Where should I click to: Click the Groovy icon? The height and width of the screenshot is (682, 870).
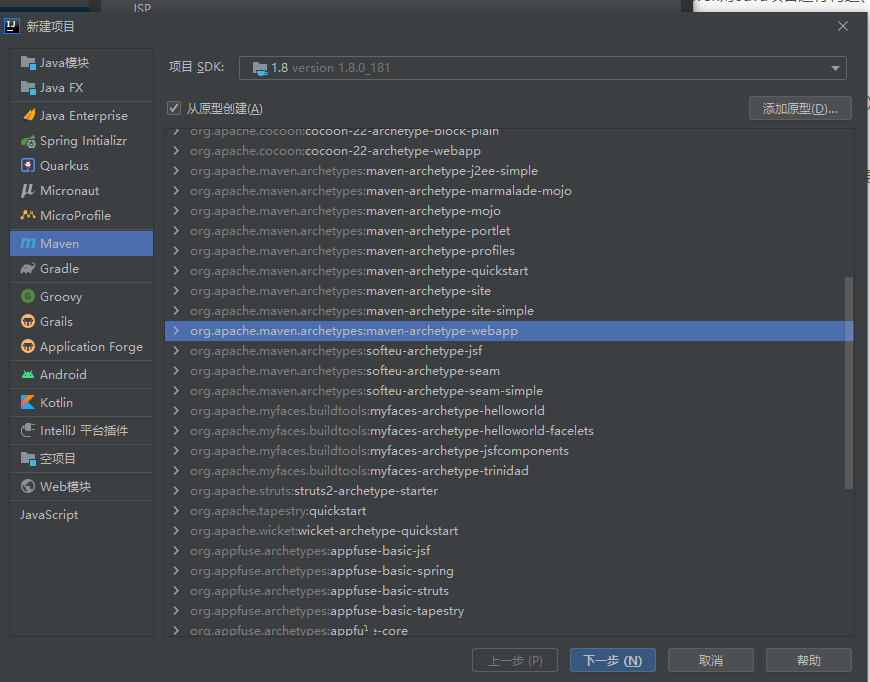[28, 296]
